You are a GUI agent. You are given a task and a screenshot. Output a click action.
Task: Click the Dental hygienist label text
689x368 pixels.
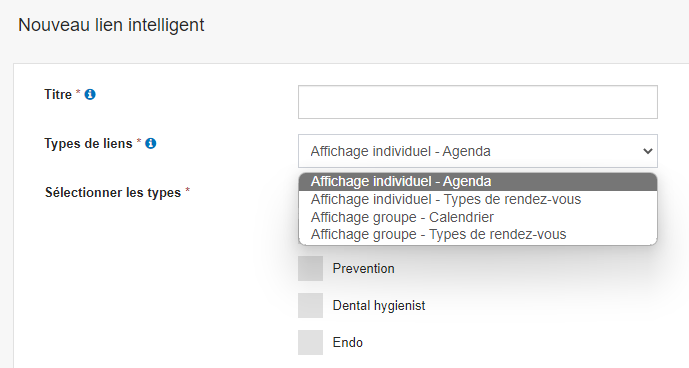point(379,306)
